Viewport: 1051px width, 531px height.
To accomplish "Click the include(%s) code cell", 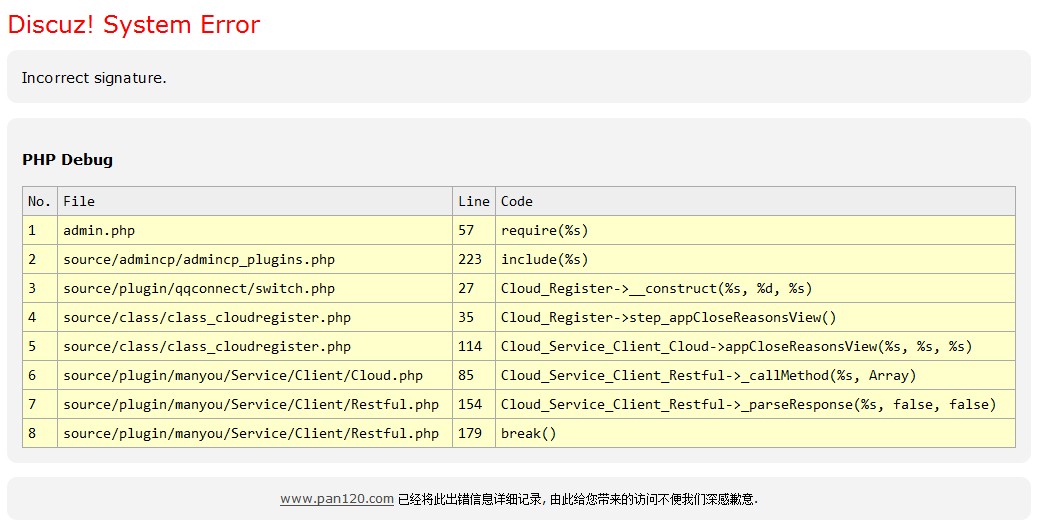I will click(545, 259).
